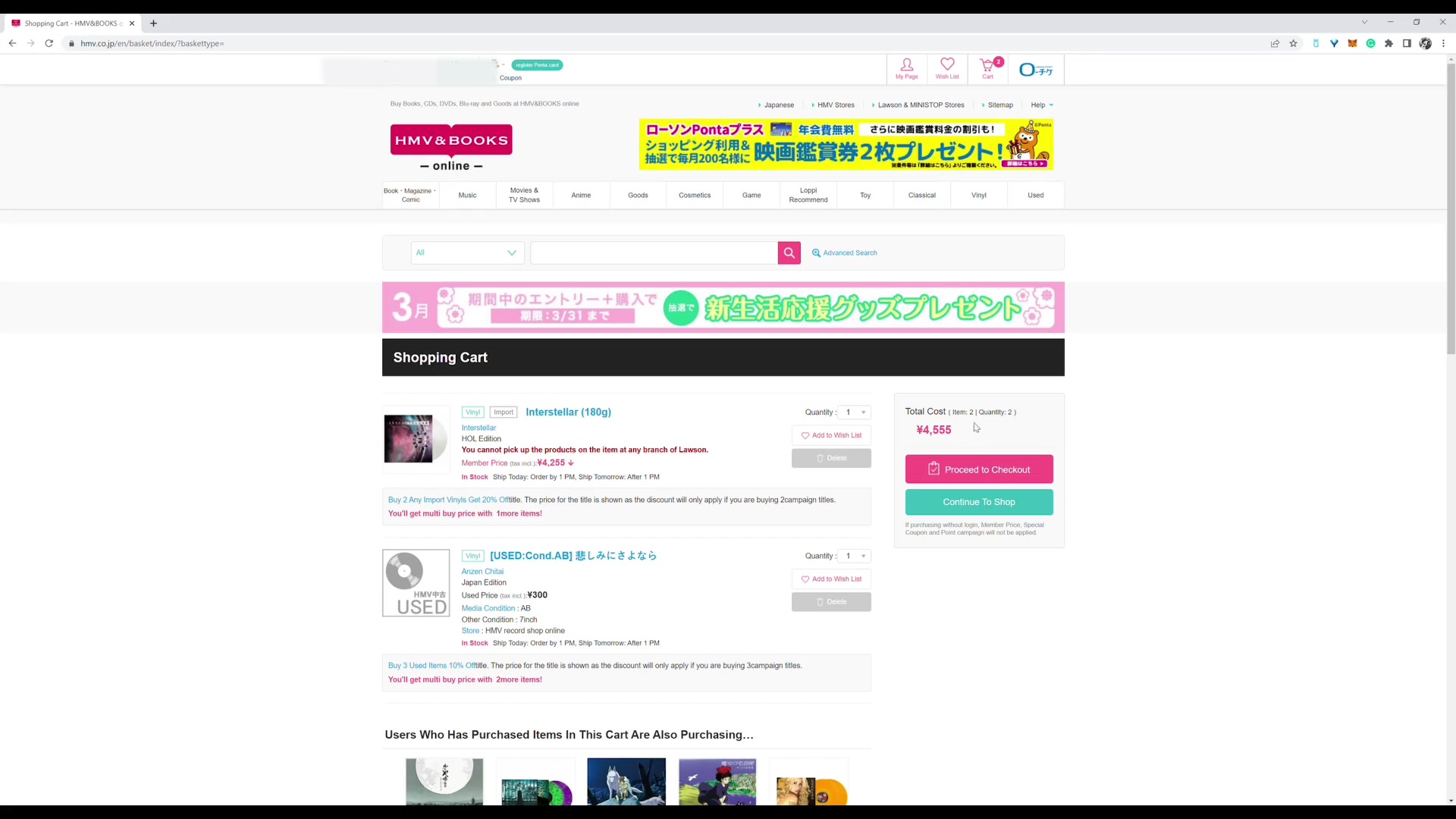Screen dimensions: 1456x819
Task: Open Movies & TV Shows category
Action: [x=524, y=196]
